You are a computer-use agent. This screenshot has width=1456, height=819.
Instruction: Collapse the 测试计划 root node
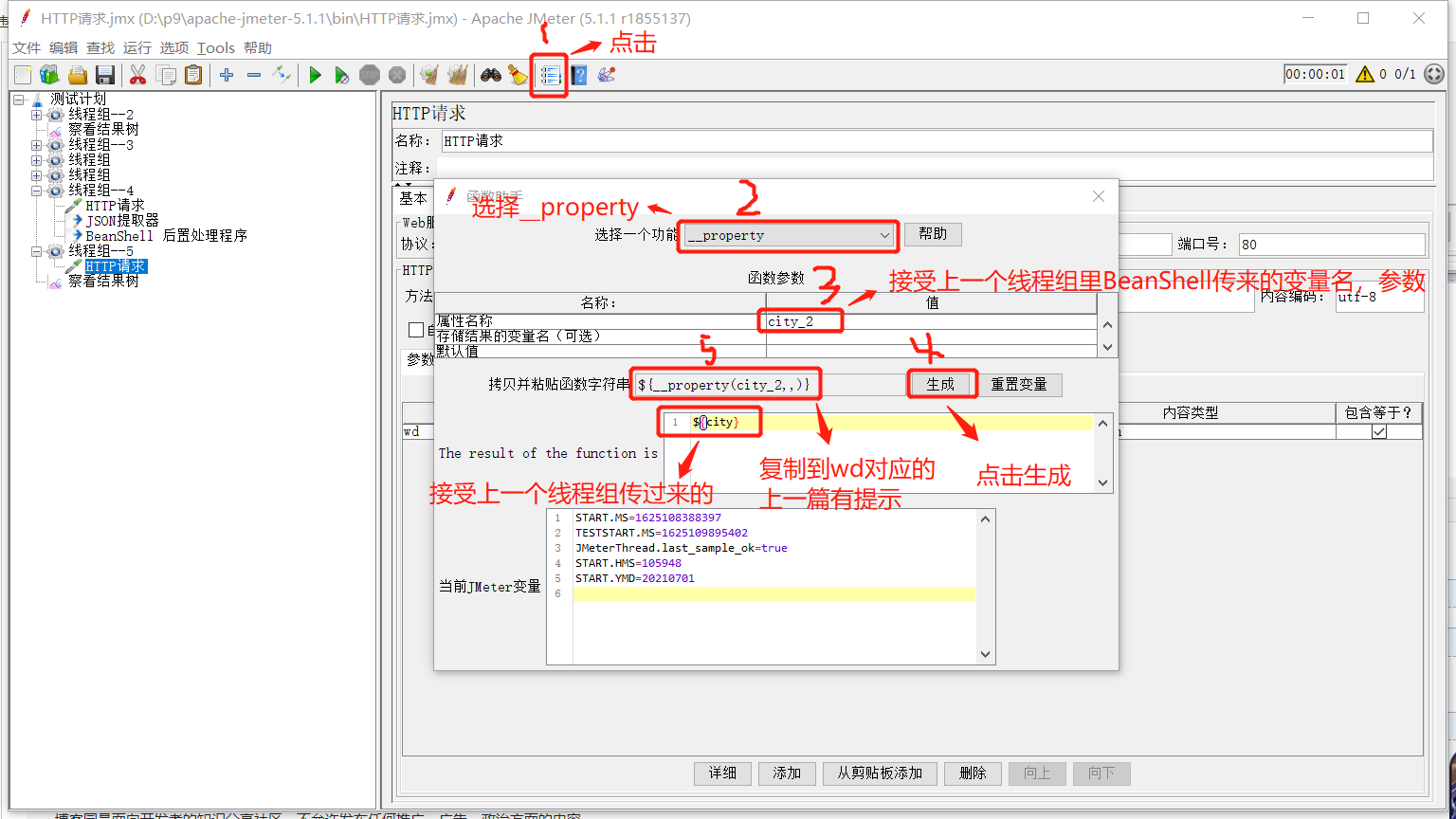19,100
